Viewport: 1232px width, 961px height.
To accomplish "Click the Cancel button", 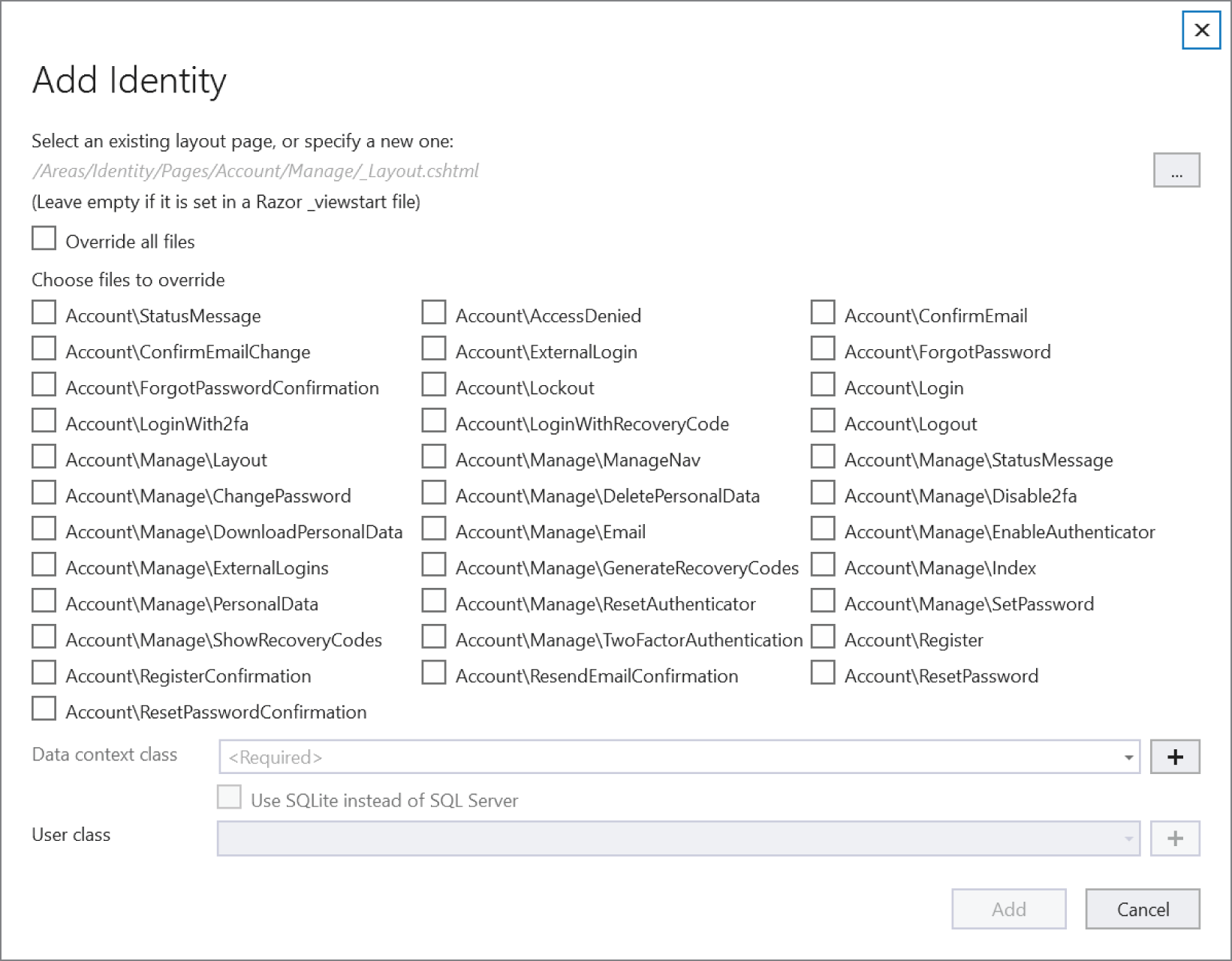I will pyautogui.click(x=1142, y=908).
